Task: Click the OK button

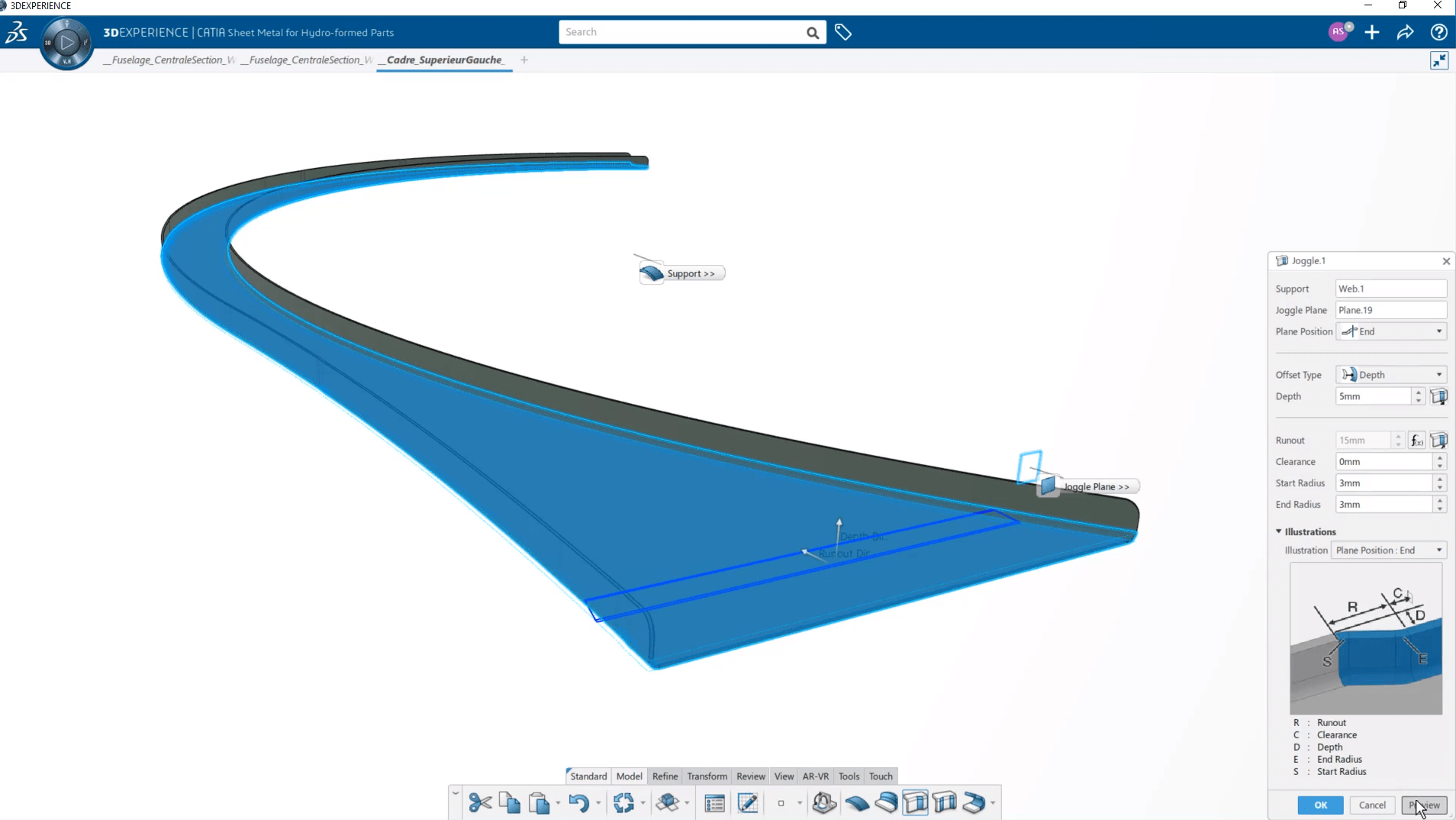Action: click(x=1320, y=805)
